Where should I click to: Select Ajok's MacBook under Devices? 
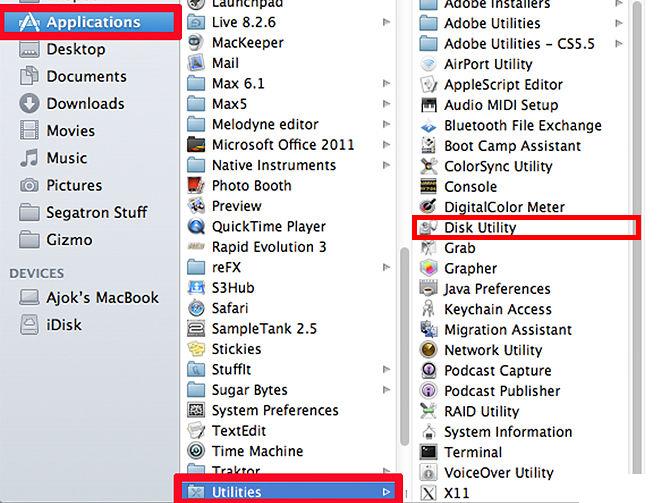pos(101,297)
